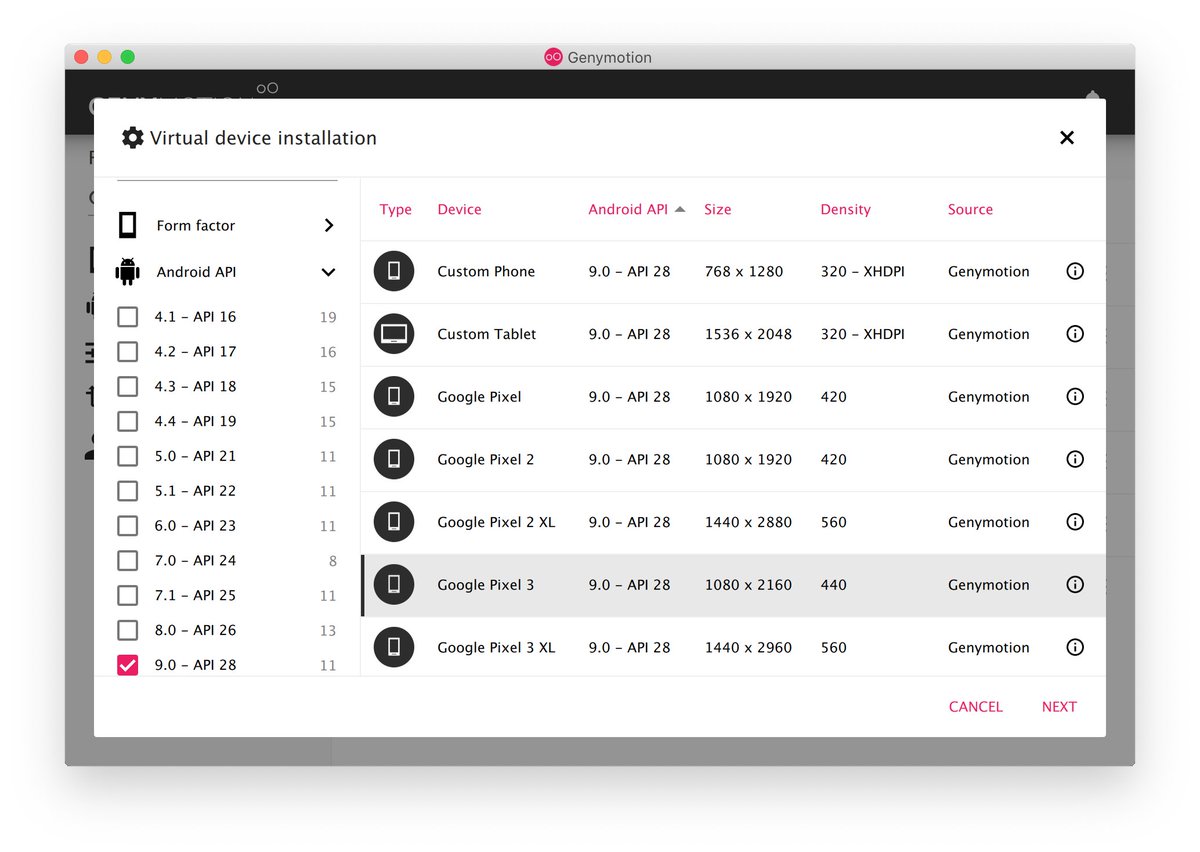Check the 7.1 - API 25 checkbox

pyautogui.click(x=127, y=596)
